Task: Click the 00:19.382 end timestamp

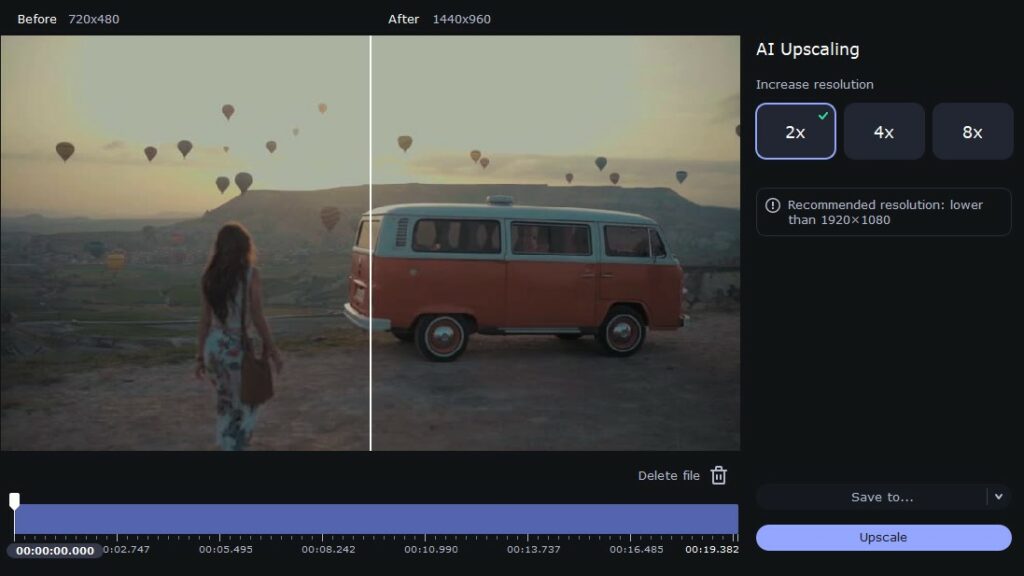Action: (x=711, y=550)
